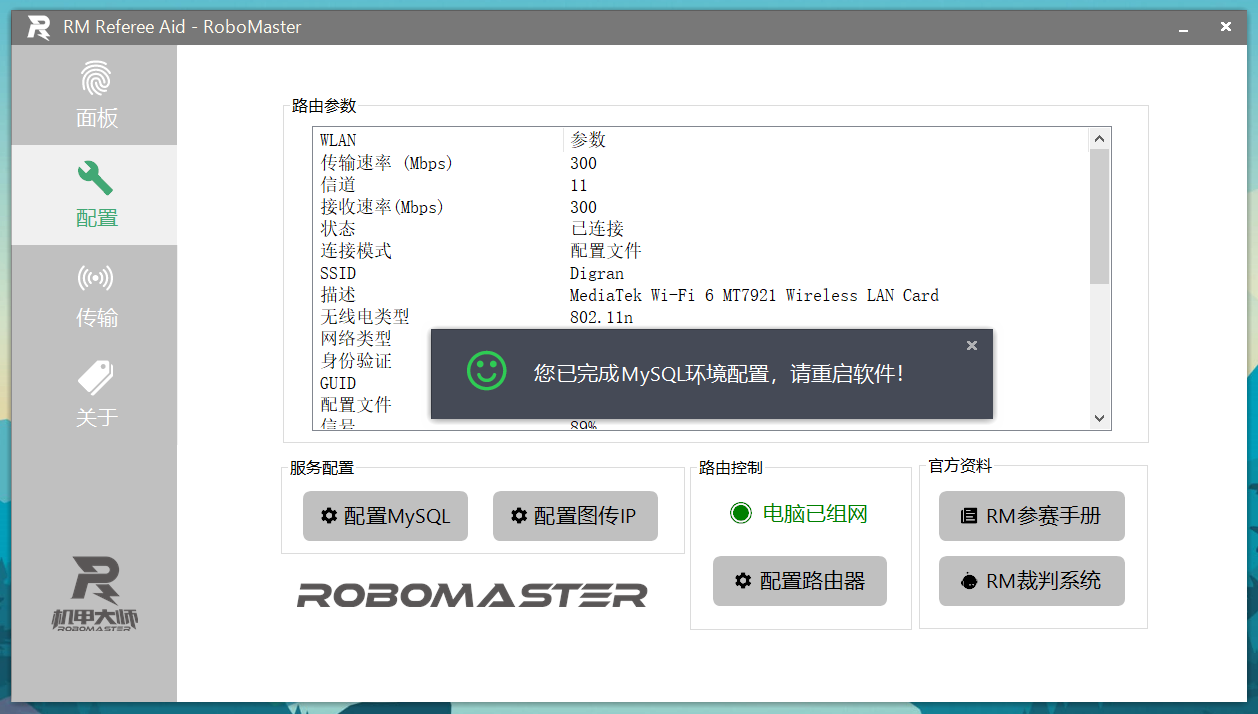Screen dimensions: 1258x714
Task: Open the RM参赛手册 manual
Action: tap(1031, 515)
